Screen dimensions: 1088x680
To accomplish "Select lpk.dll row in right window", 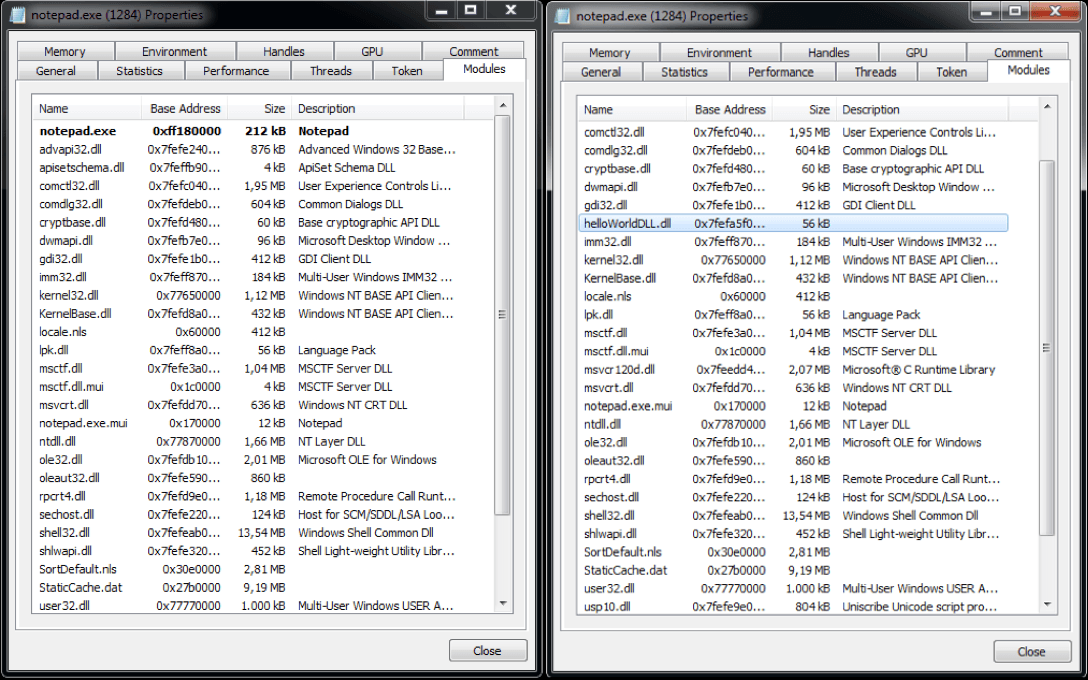I will pyautogui.click(x=793, y=314).
